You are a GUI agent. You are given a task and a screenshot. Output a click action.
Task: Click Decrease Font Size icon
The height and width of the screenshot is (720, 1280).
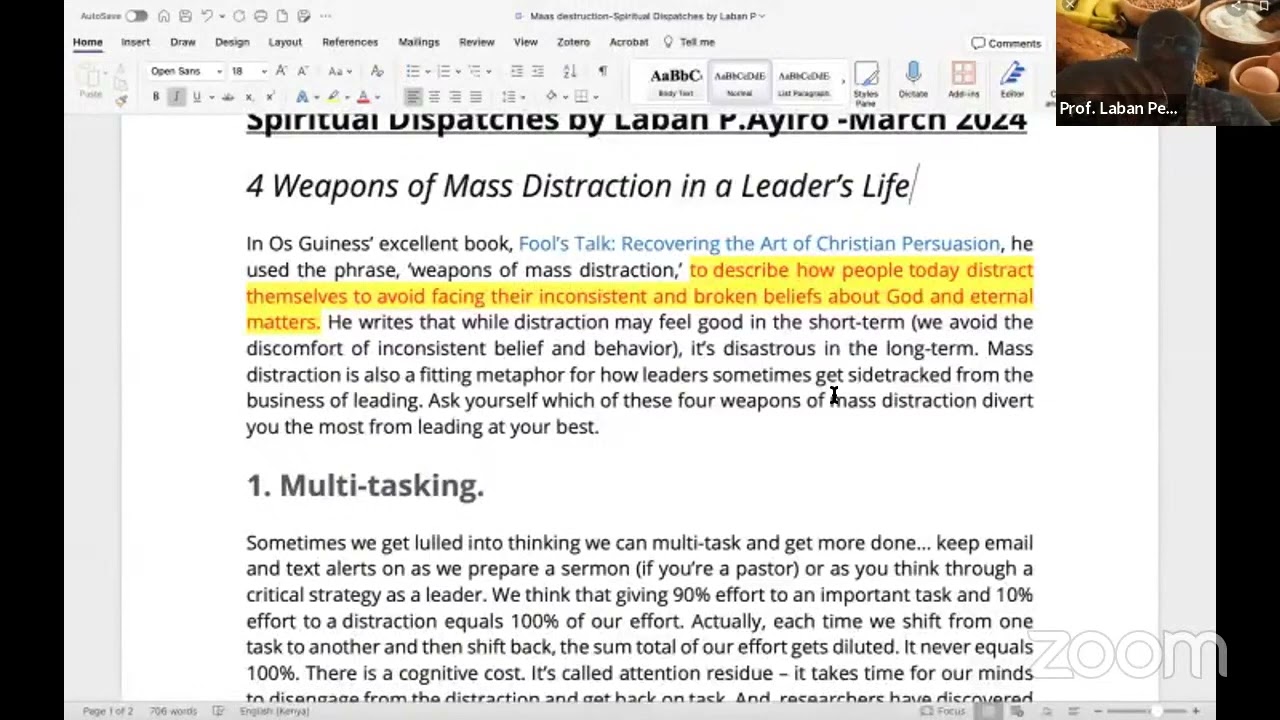point(303,71)
